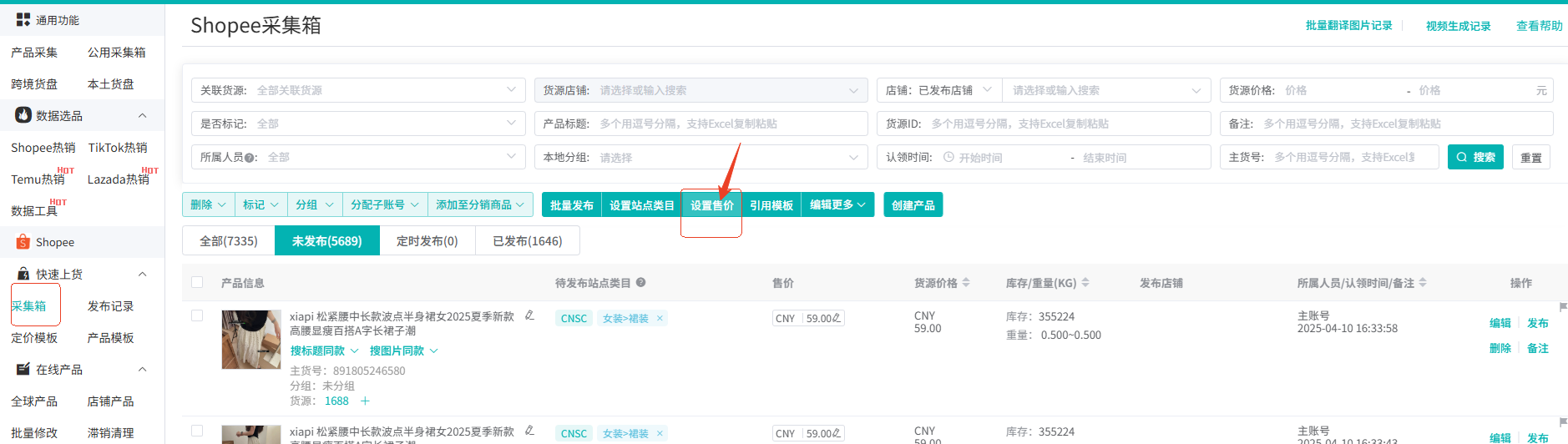This screenshot has width=1568, height=444.
Task: Sort by 所属人员/认领时间/备注 column arrows
Action: pyautogui.click(x=1423, y=282)
